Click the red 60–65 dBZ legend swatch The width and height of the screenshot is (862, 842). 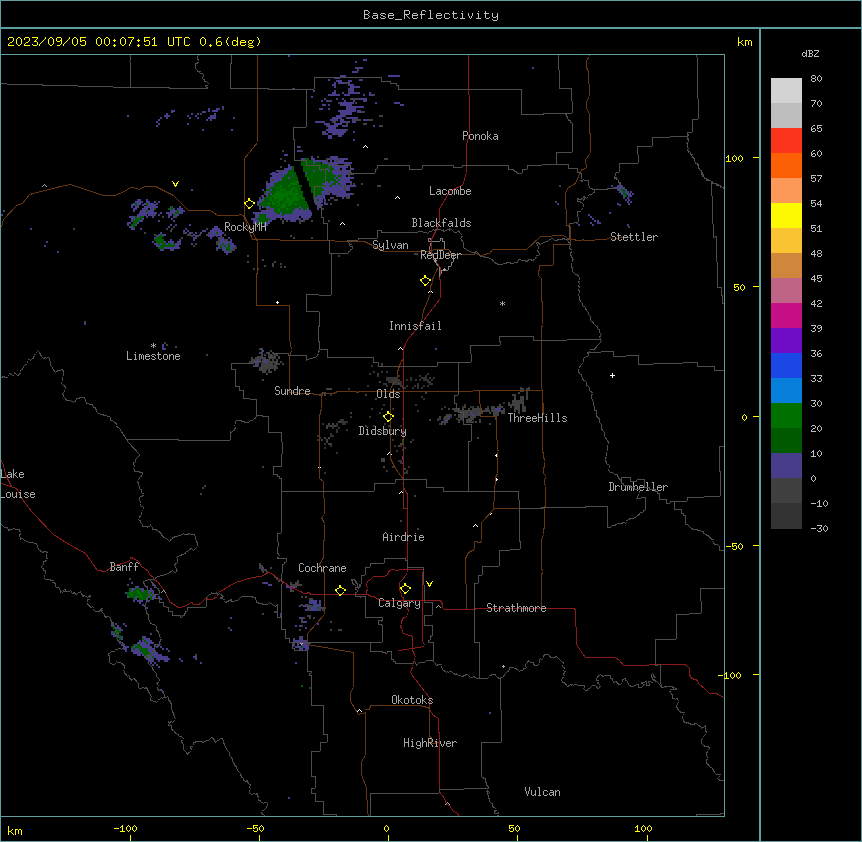pos(786,140)
